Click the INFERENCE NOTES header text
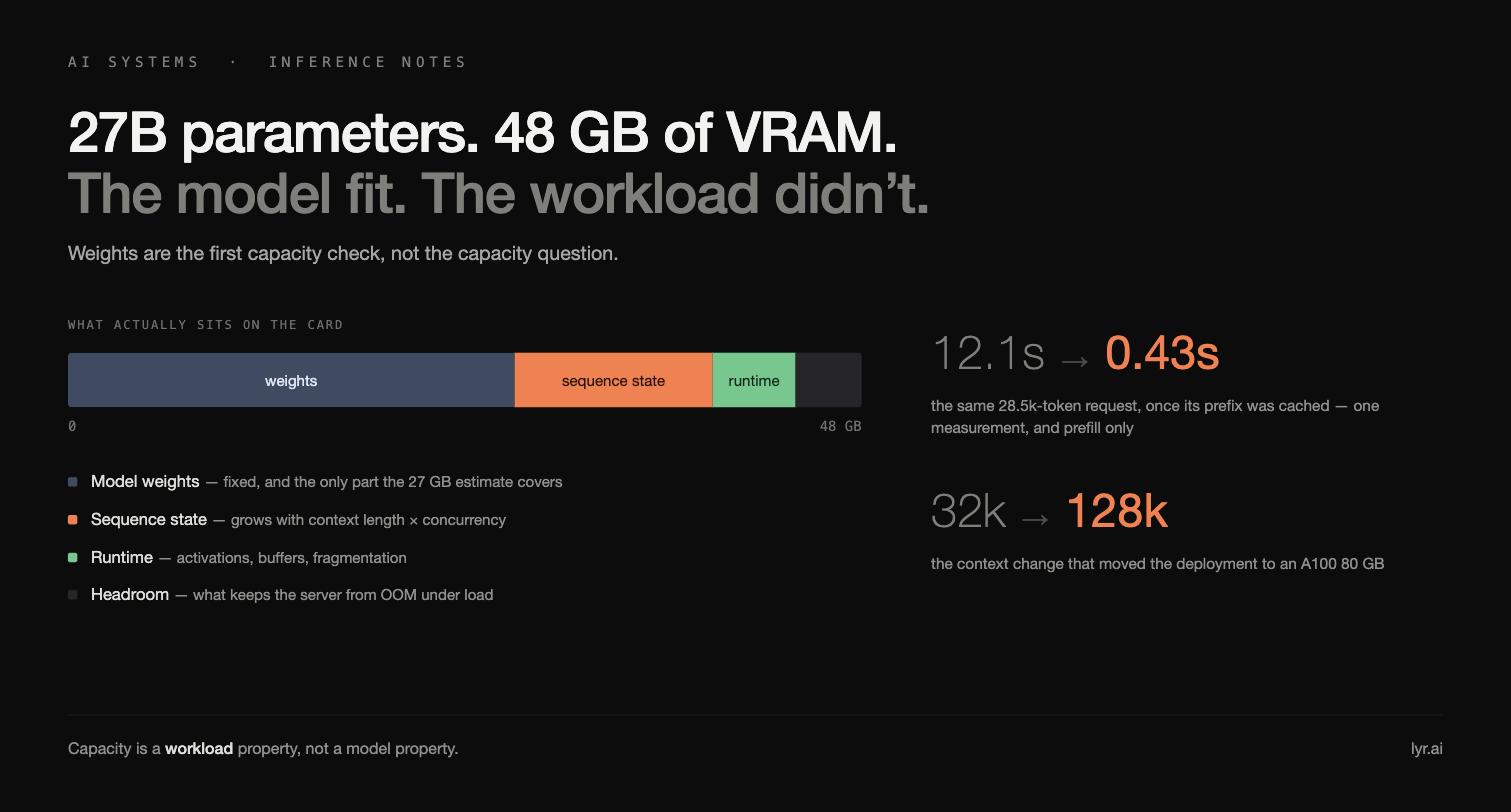 (367, 62)
